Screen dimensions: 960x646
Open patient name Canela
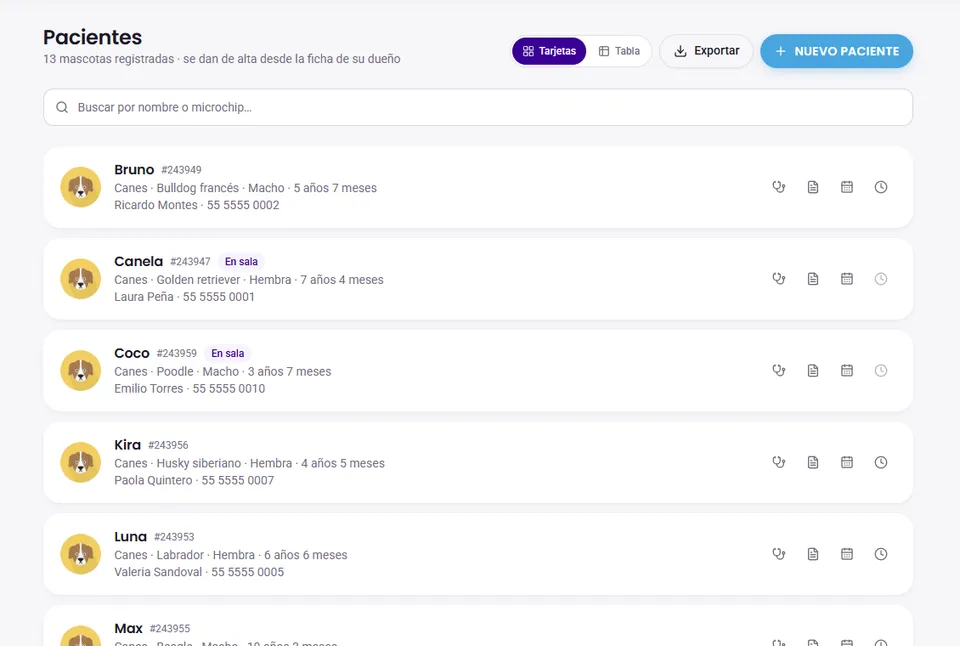[x=138, y=261]
